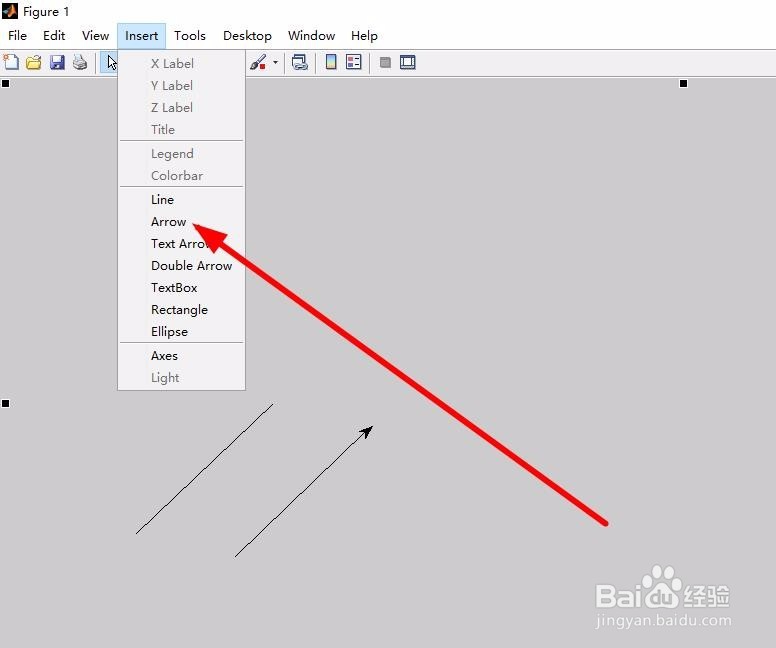776x648 pixels.
Task: Toggle the Edit Plot pointer tool
Action: (x=110, y=62)
